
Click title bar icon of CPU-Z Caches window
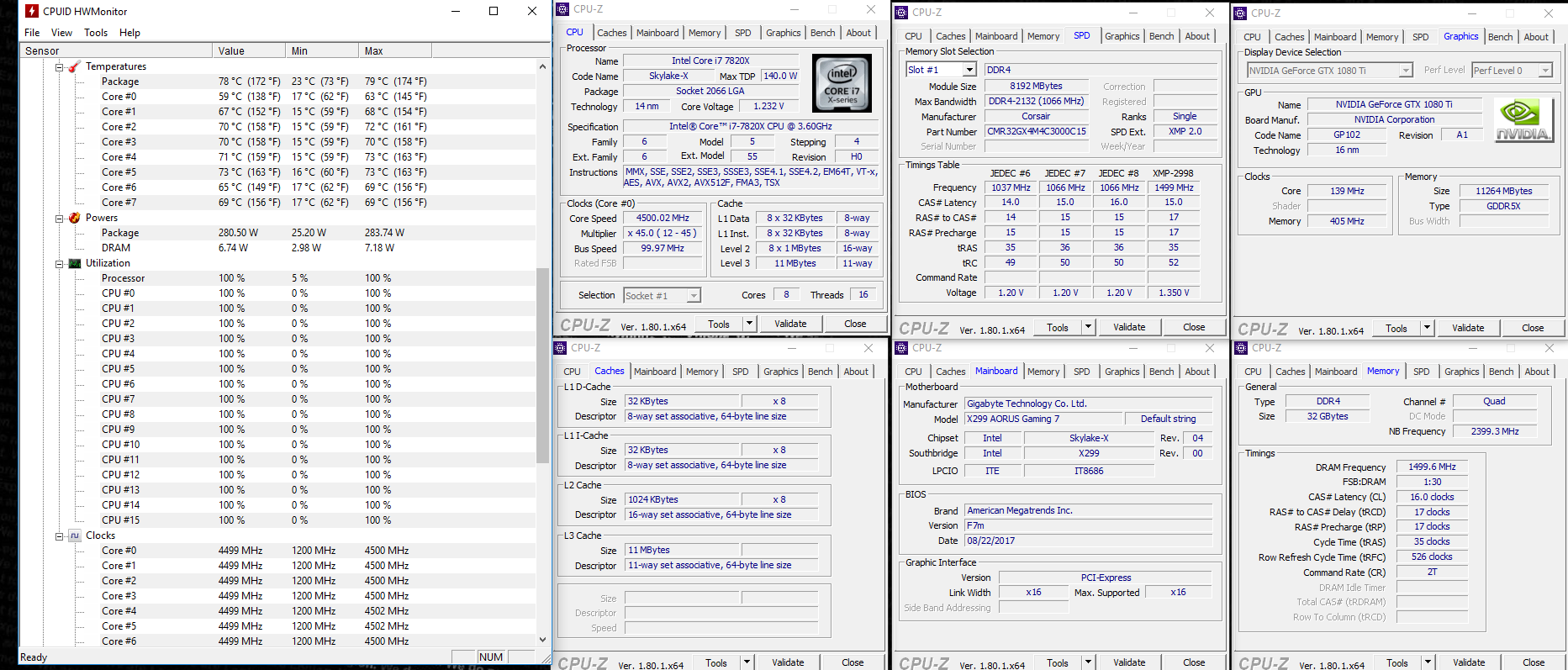point(561,347)
